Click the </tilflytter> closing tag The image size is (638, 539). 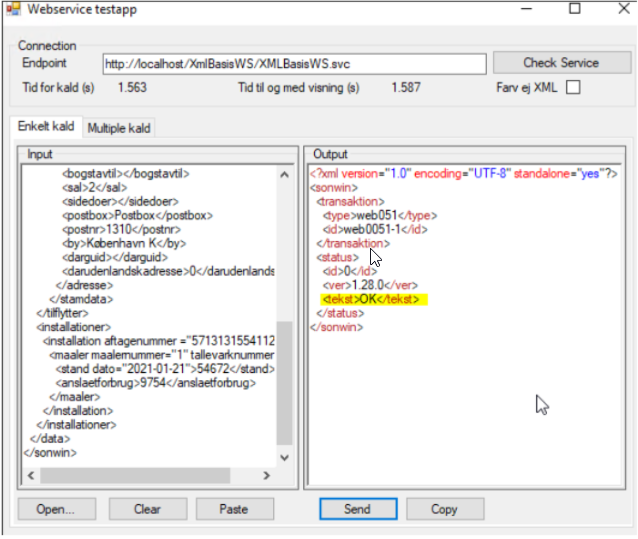click(x=62, y=313)
